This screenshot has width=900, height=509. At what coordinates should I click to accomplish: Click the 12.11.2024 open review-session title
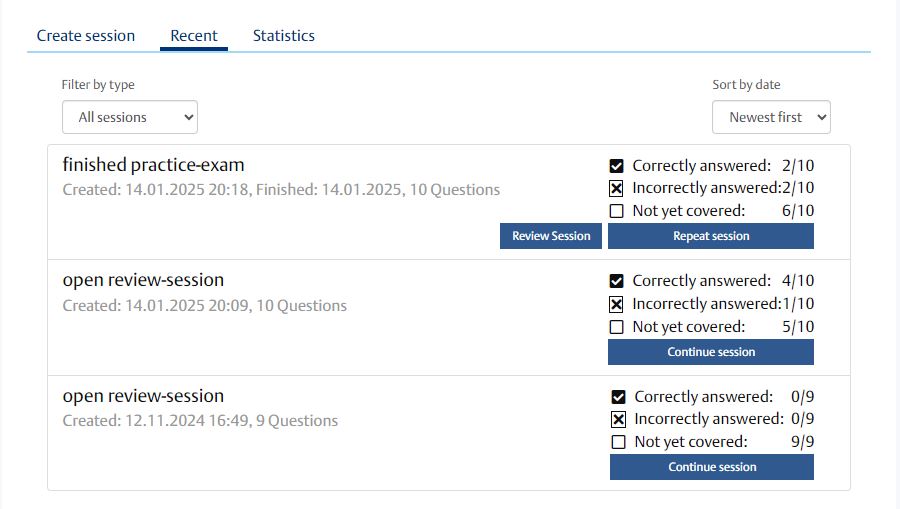tap(143, 396)
